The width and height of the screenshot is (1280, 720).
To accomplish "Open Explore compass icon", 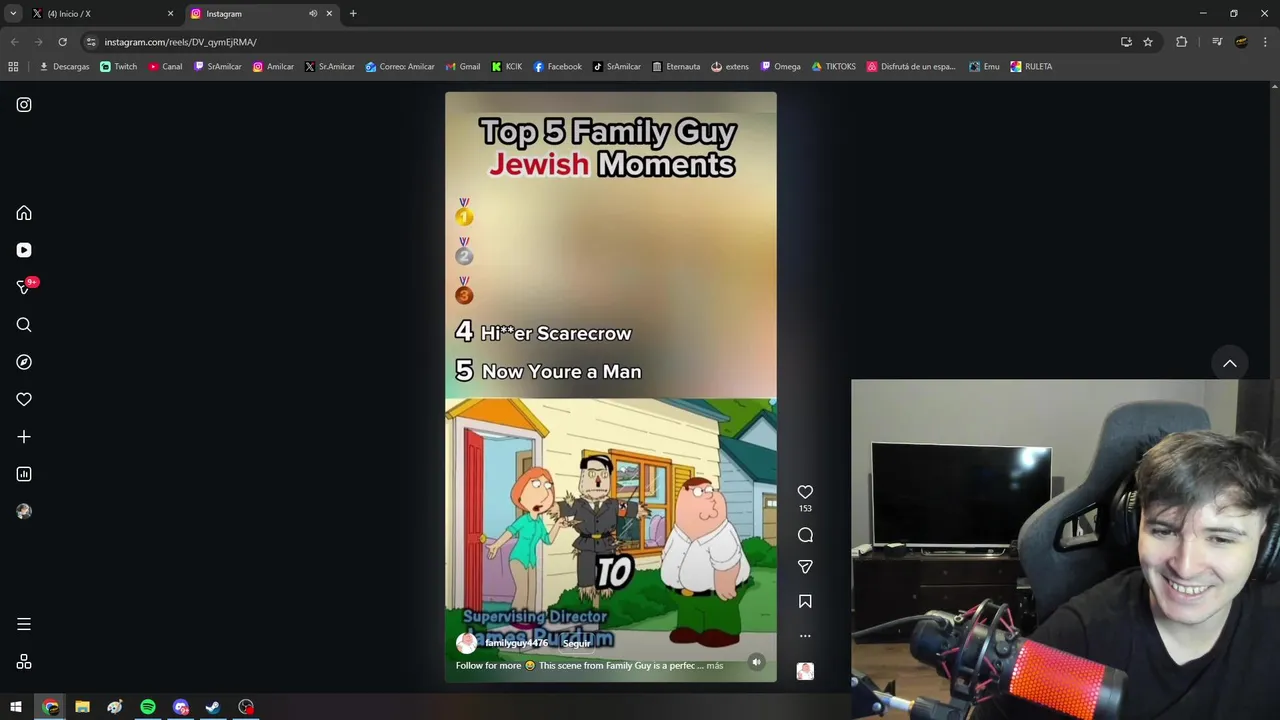I will point(24,362).
